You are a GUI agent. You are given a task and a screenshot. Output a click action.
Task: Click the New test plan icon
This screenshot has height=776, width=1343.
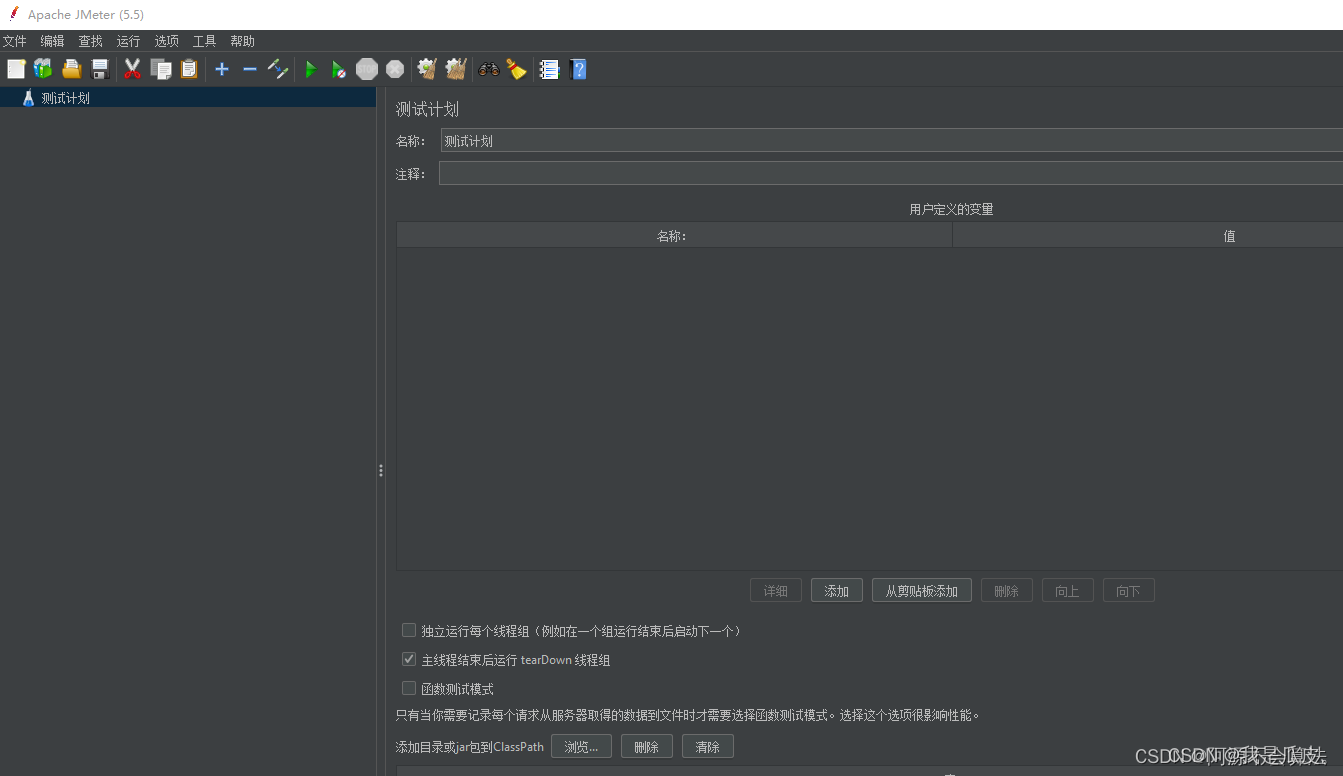tap(16, 69)
